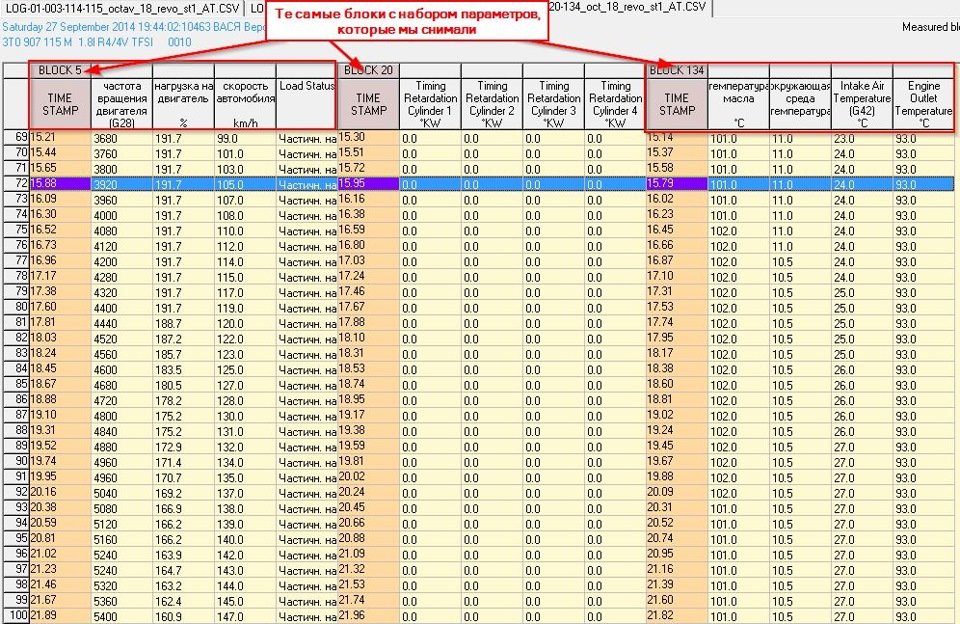Select row number 100

16,616
